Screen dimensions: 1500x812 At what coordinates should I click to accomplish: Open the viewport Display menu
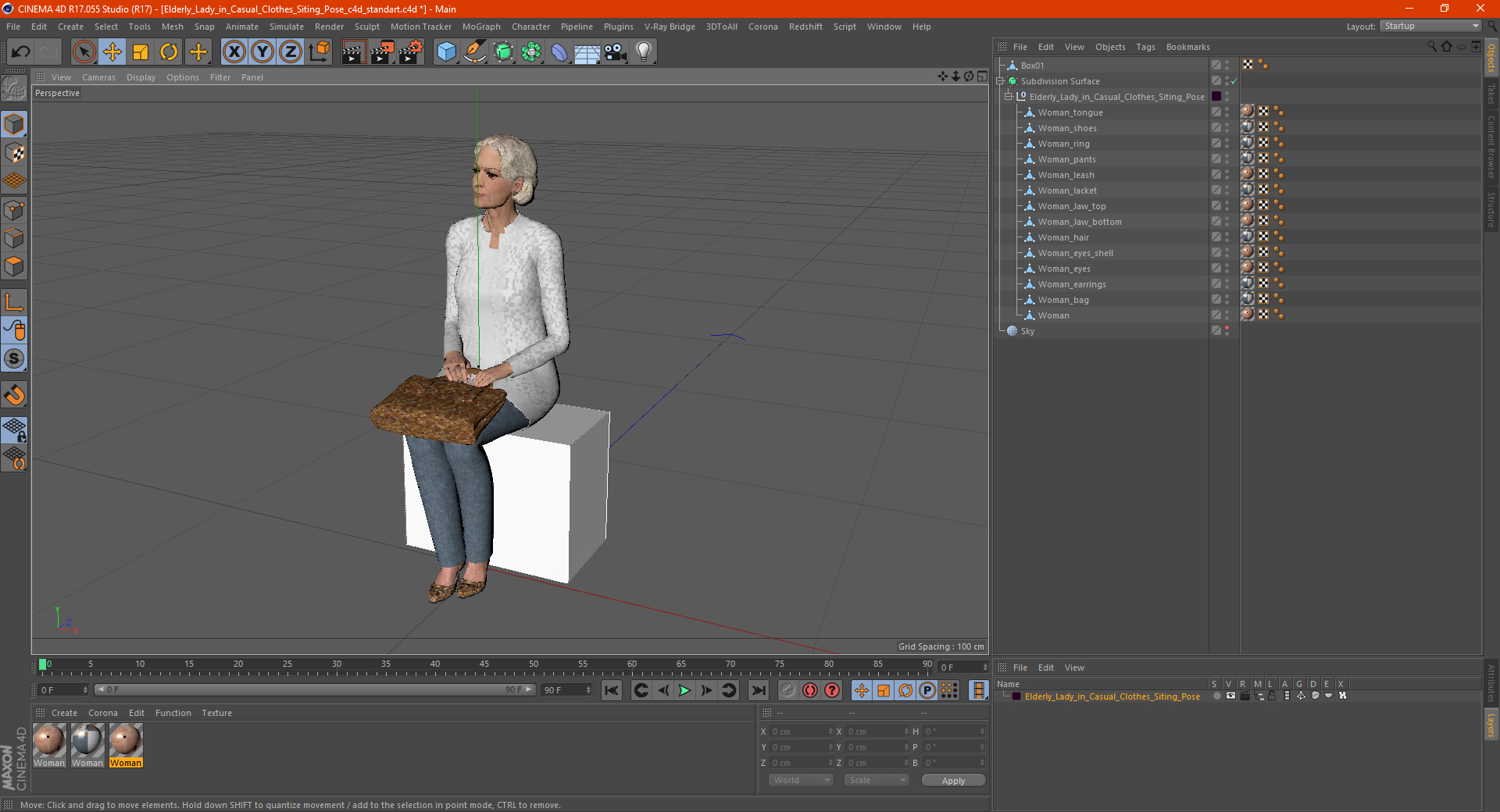click(x=141, y=77)
